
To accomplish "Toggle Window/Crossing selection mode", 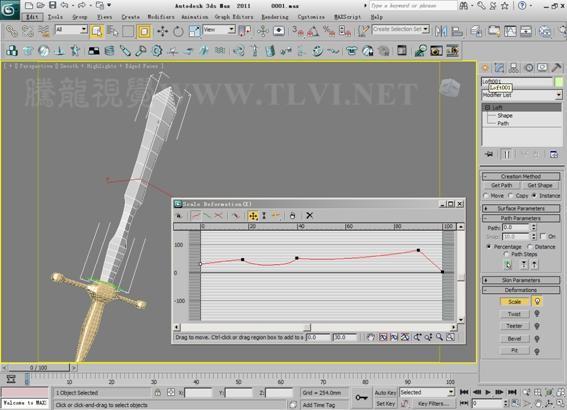I will point(144,31).
